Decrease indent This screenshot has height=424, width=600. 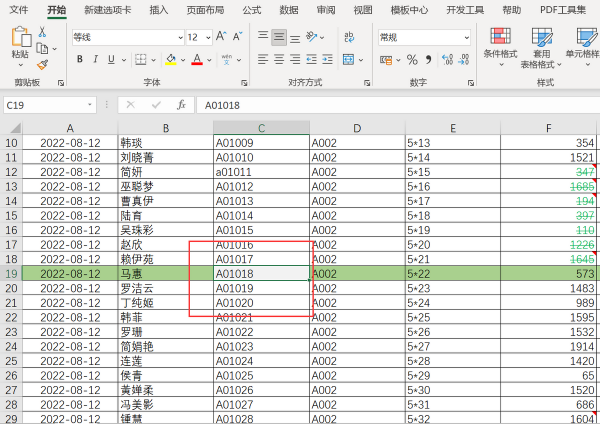pyautogui.click(x=311, y=59)
